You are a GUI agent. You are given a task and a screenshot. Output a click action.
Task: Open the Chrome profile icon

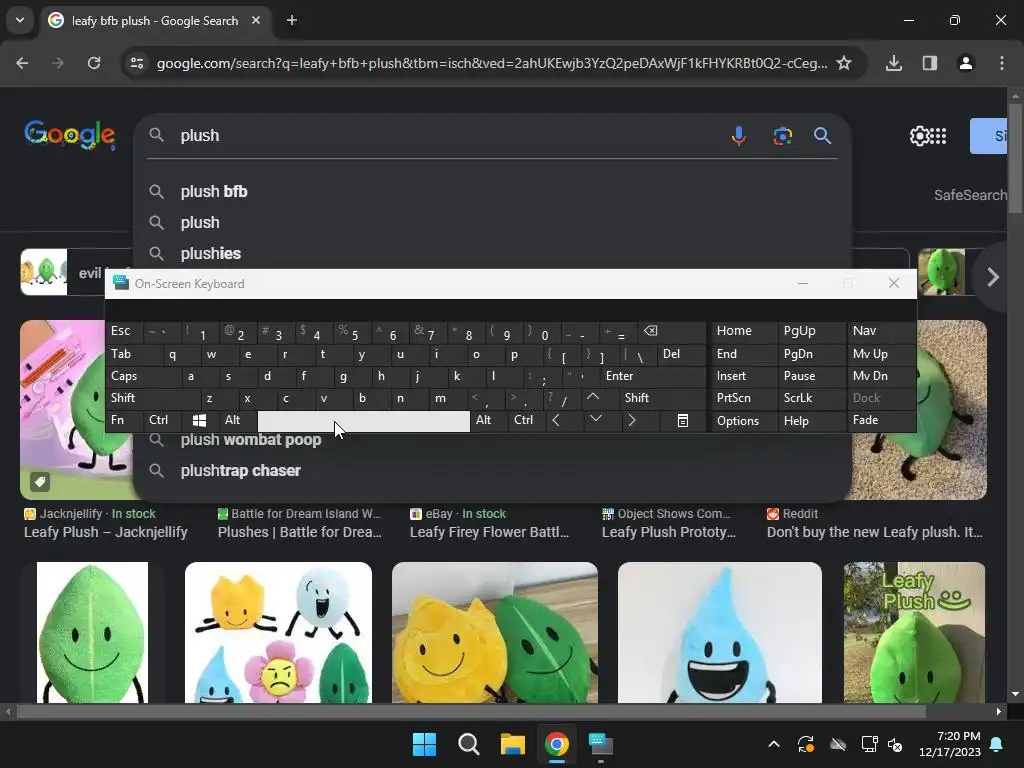coord(966,63)
